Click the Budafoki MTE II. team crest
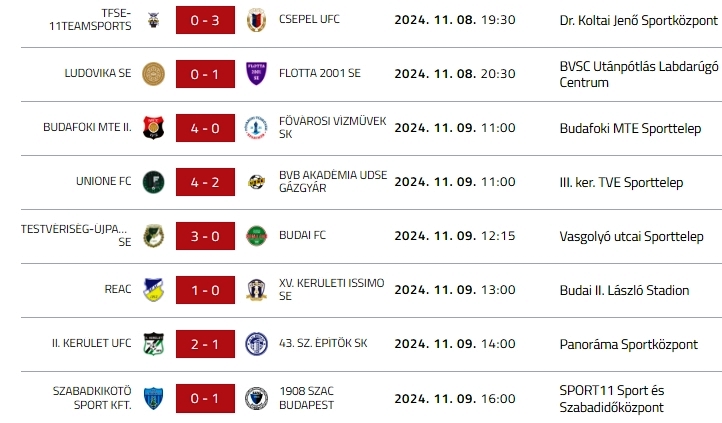Viewport: 722px width, 423px height. (x=154, y=128)
